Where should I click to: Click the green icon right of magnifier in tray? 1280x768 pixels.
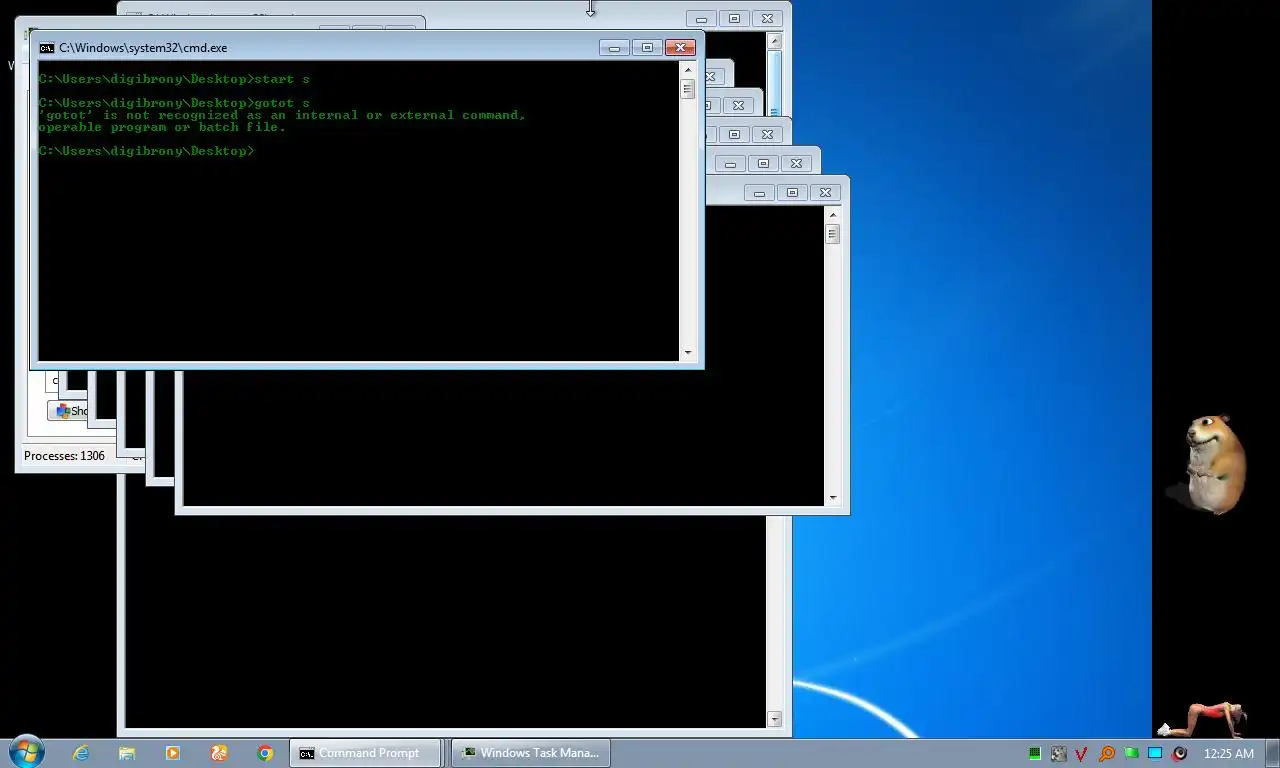1131,753
